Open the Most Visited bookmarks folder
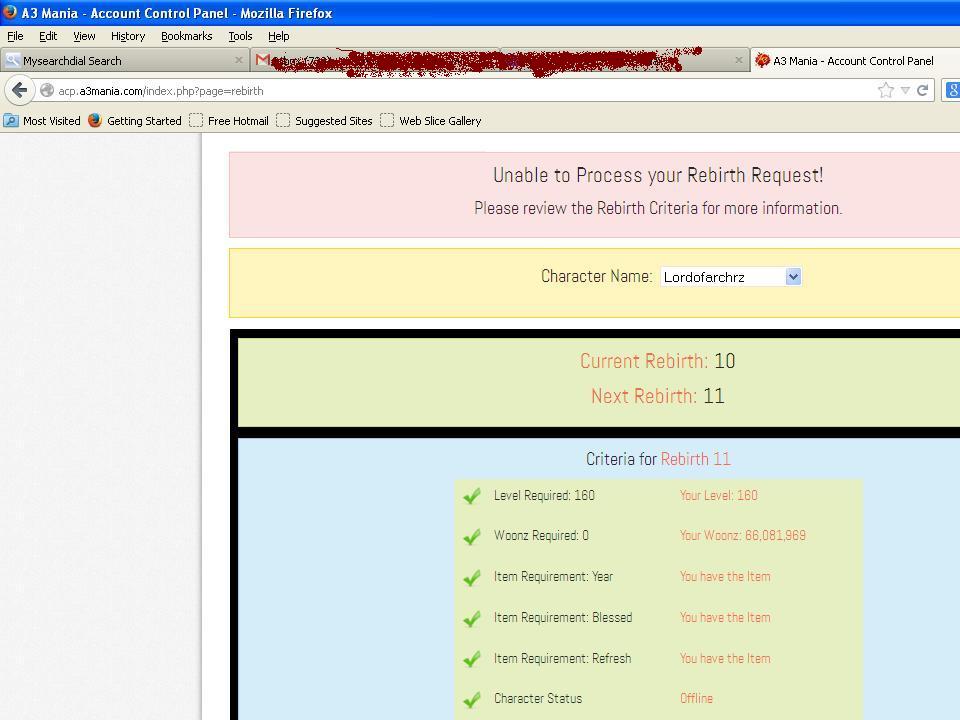The width and height of the screenshot is (960, 720). coord(42,121)
